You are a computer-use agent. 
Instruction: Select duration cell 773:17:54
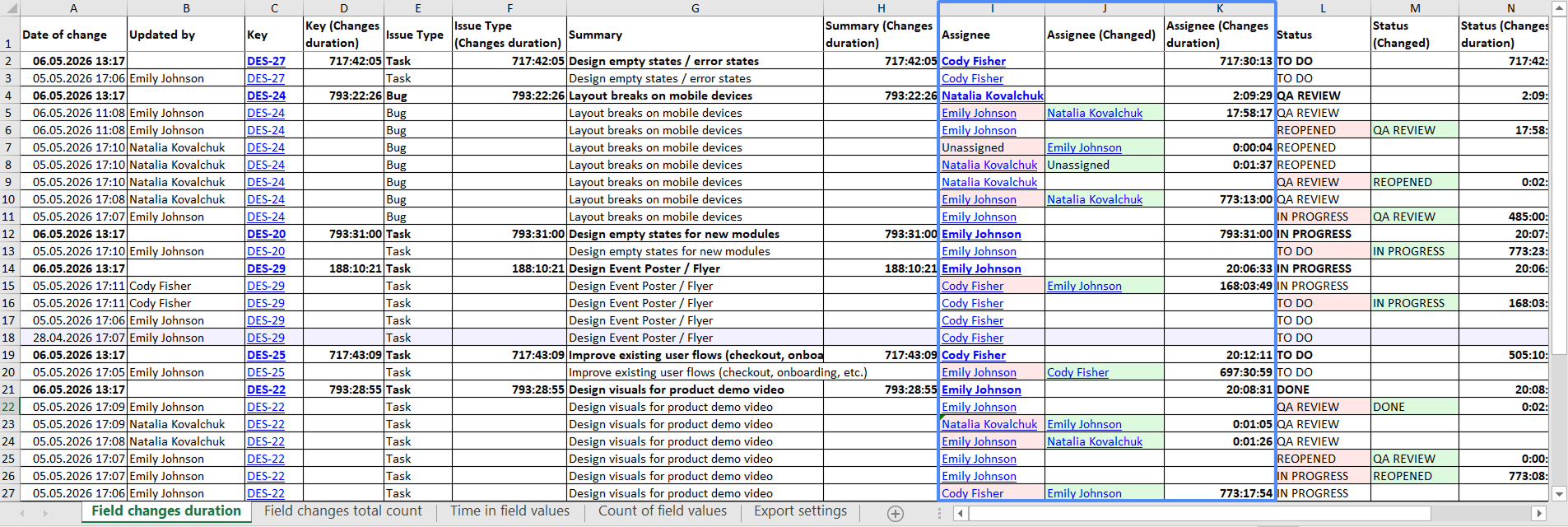pos(1220,493)
